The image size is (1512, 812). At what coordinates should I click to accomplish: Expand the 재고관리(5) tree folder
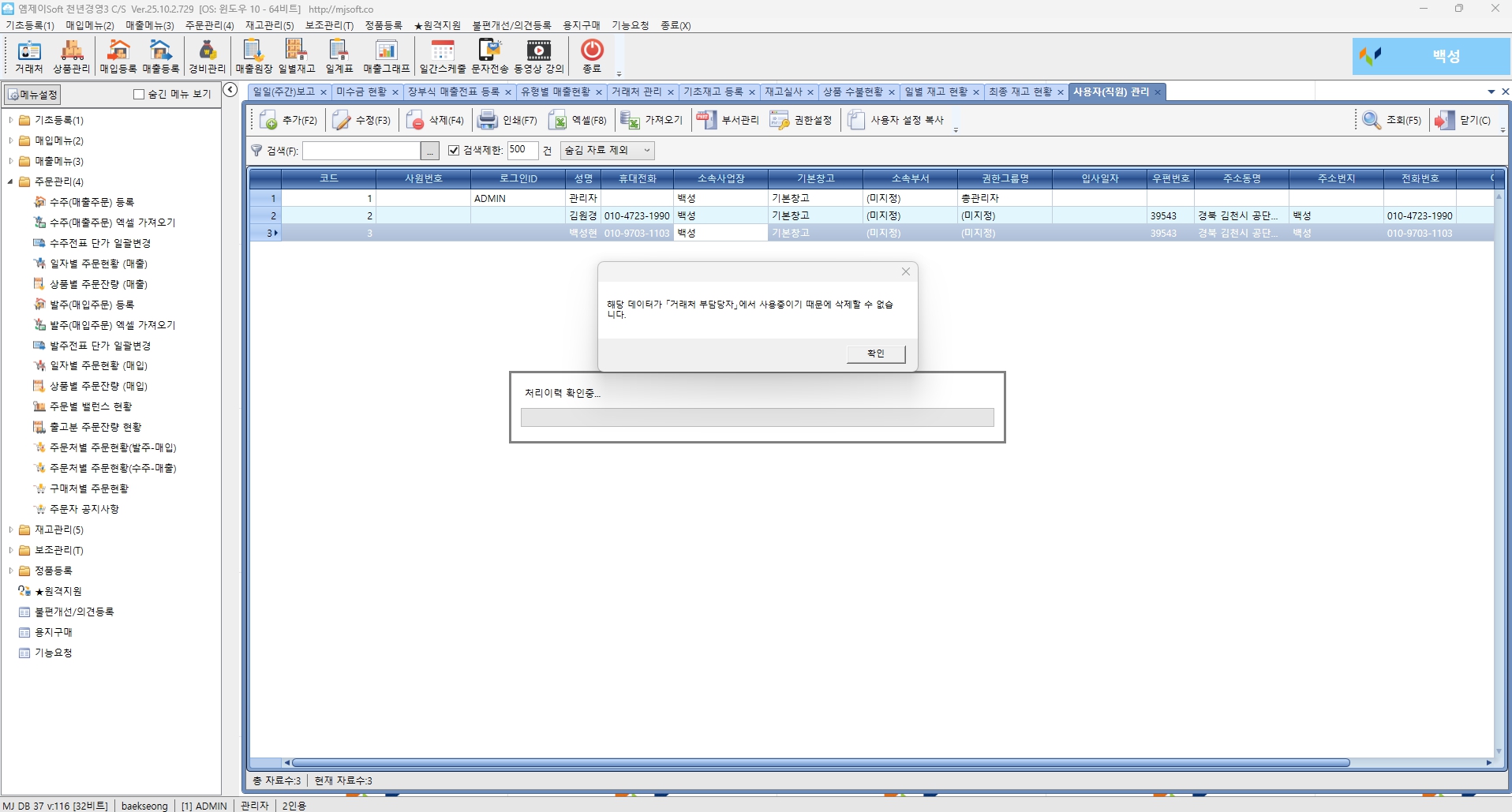(x=10, y=529)
